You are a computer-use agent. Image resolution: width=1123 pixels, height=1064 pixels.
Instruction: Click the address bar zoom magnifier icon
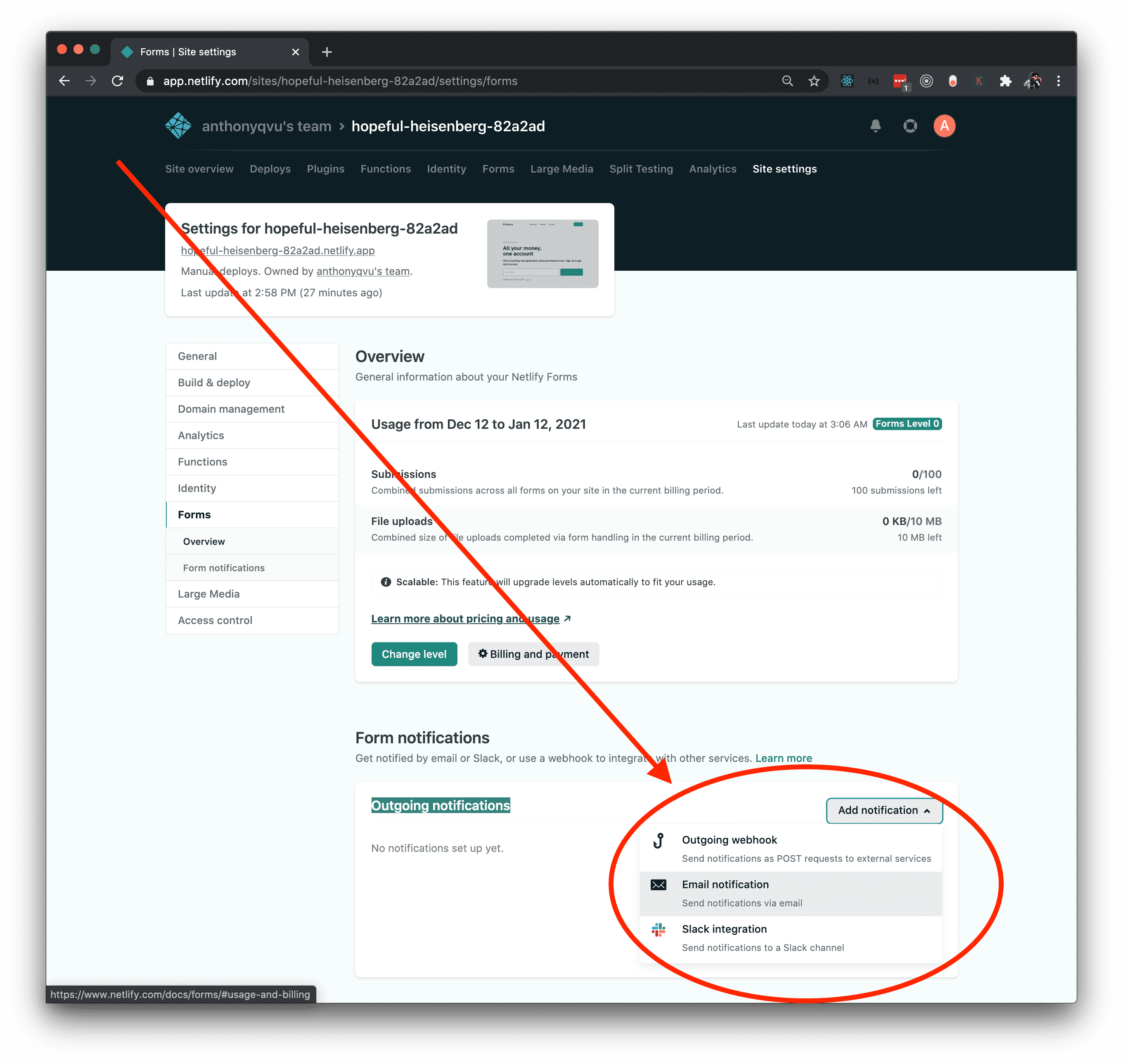point(787,81)
